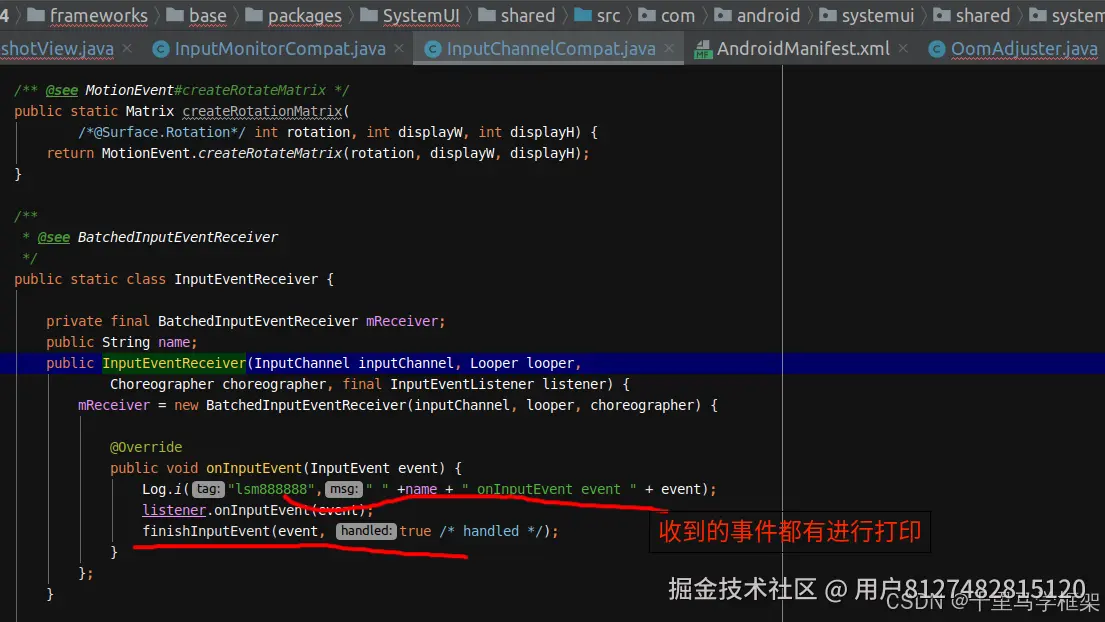Click the onInputEvent method name
1105x622 pixels.
pos(254,468)
